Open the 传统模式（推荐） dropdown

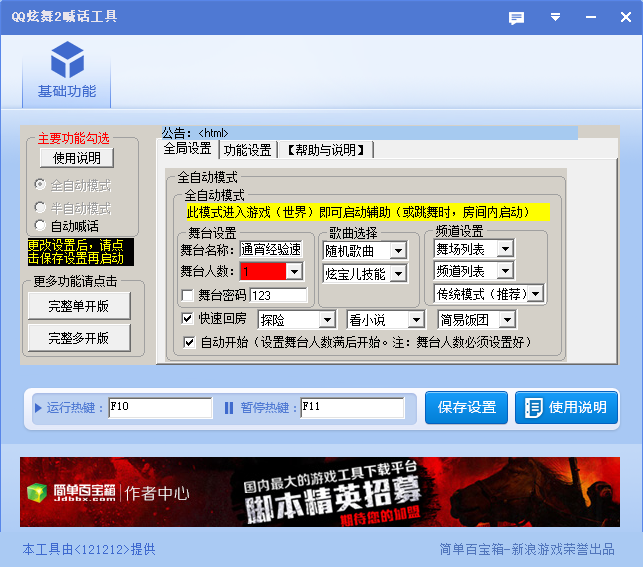click(535, 294)
